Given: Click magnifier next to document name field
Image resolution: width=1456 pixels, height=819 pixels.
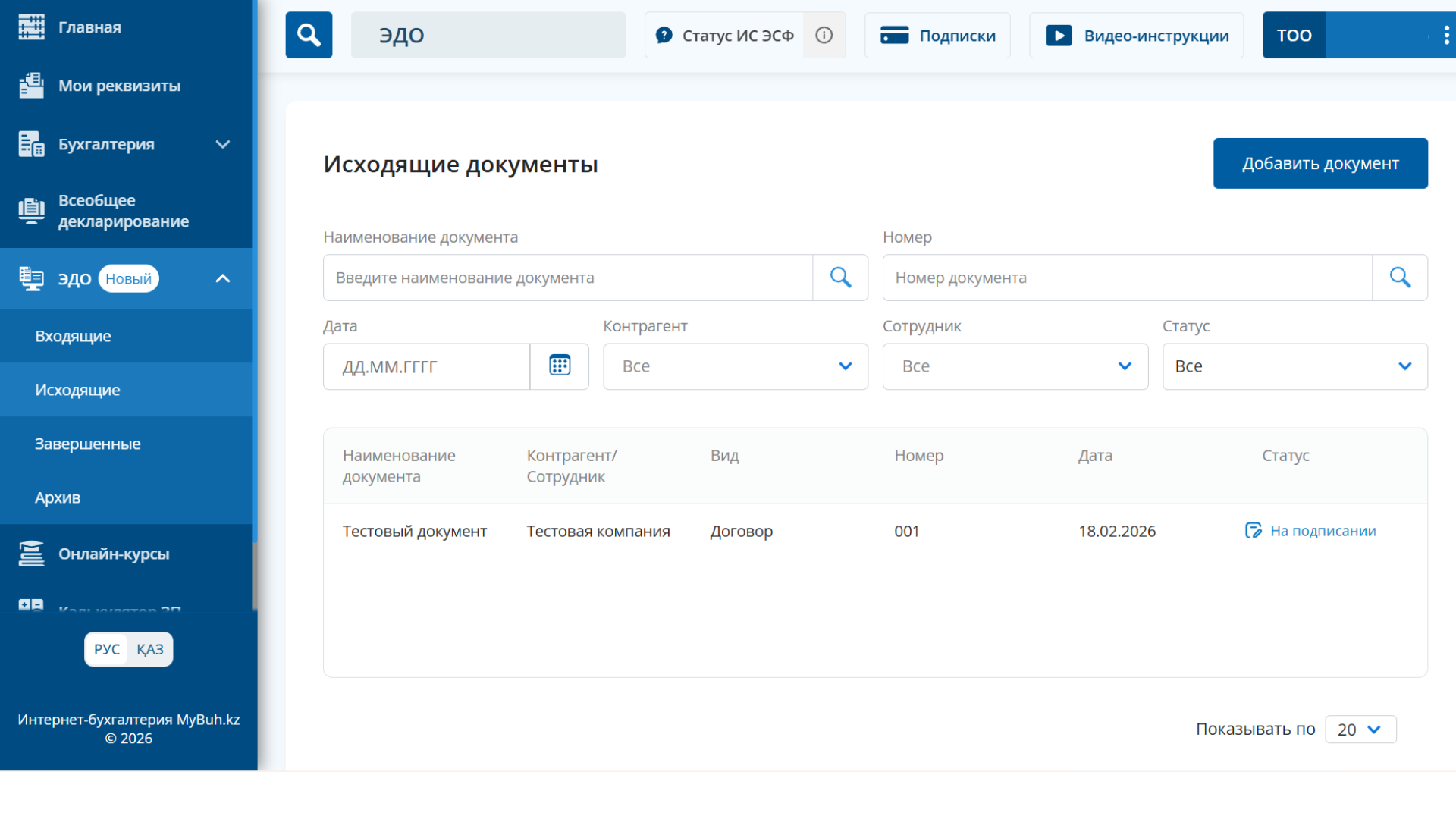Looking at the screenshot, I should click(840, 278).
